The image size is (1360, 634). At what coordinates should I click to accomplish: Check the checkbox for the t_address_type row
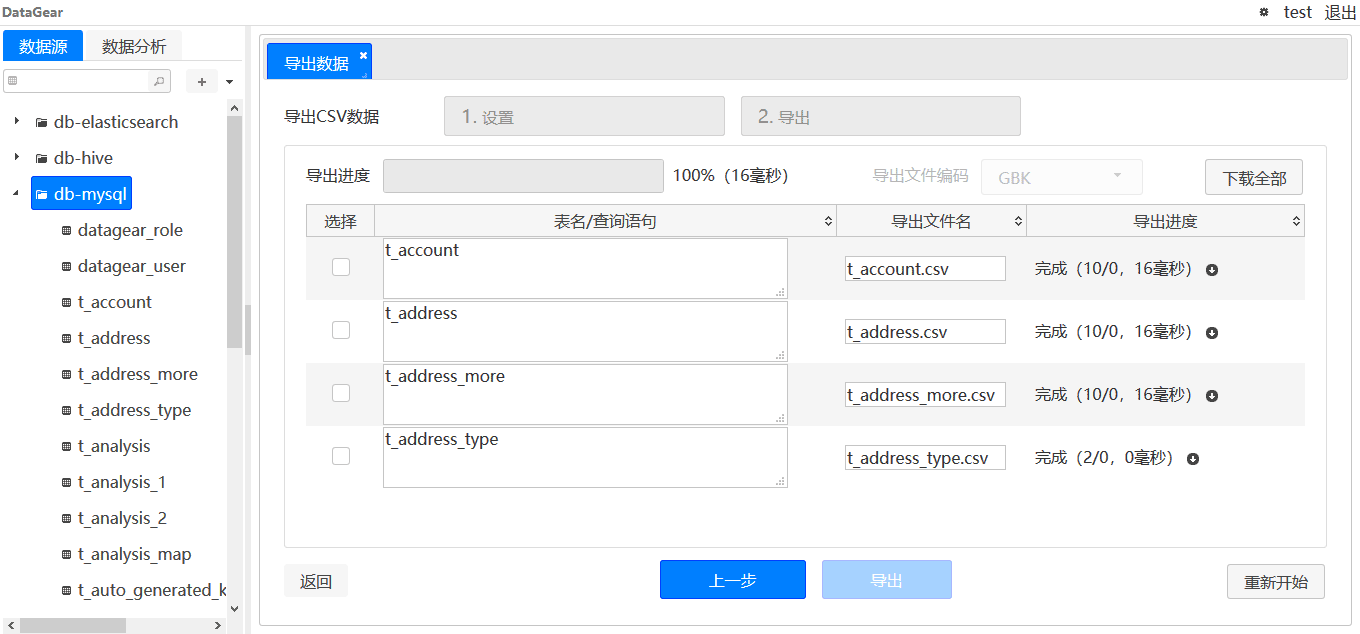click(x=340, y=455)
